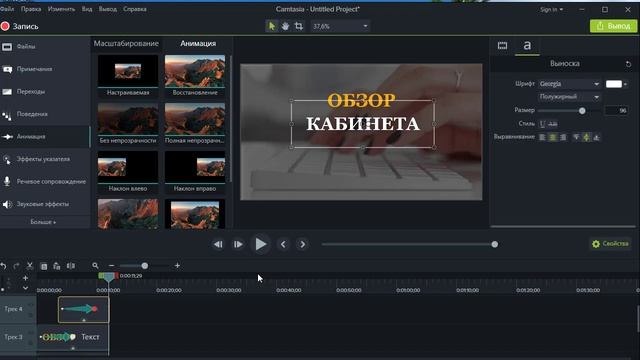Start recording with the Запись button
640x360 pixels.
click(20, 27)
